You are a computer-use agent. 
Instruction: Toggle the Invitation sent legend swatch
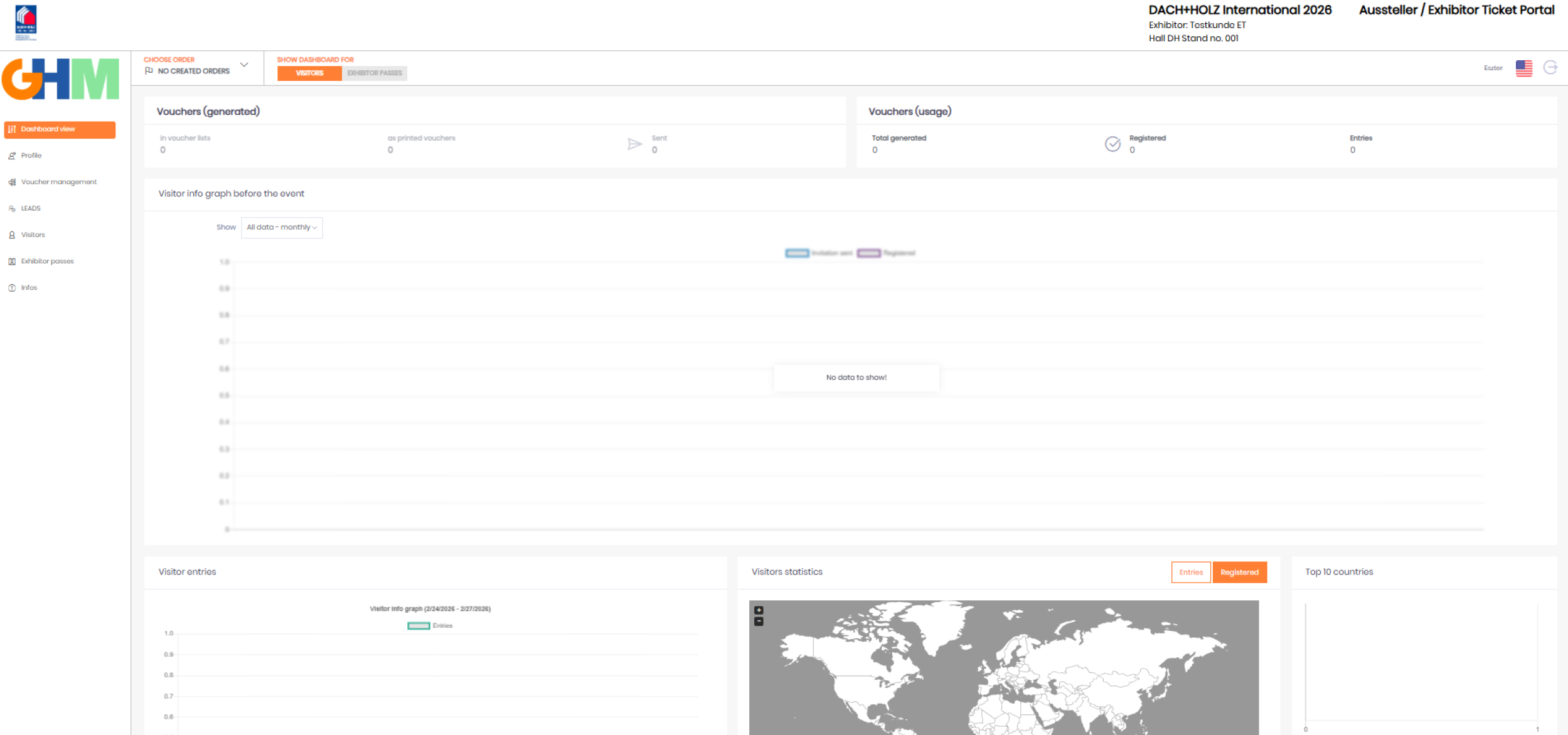(x=797, y=253)
